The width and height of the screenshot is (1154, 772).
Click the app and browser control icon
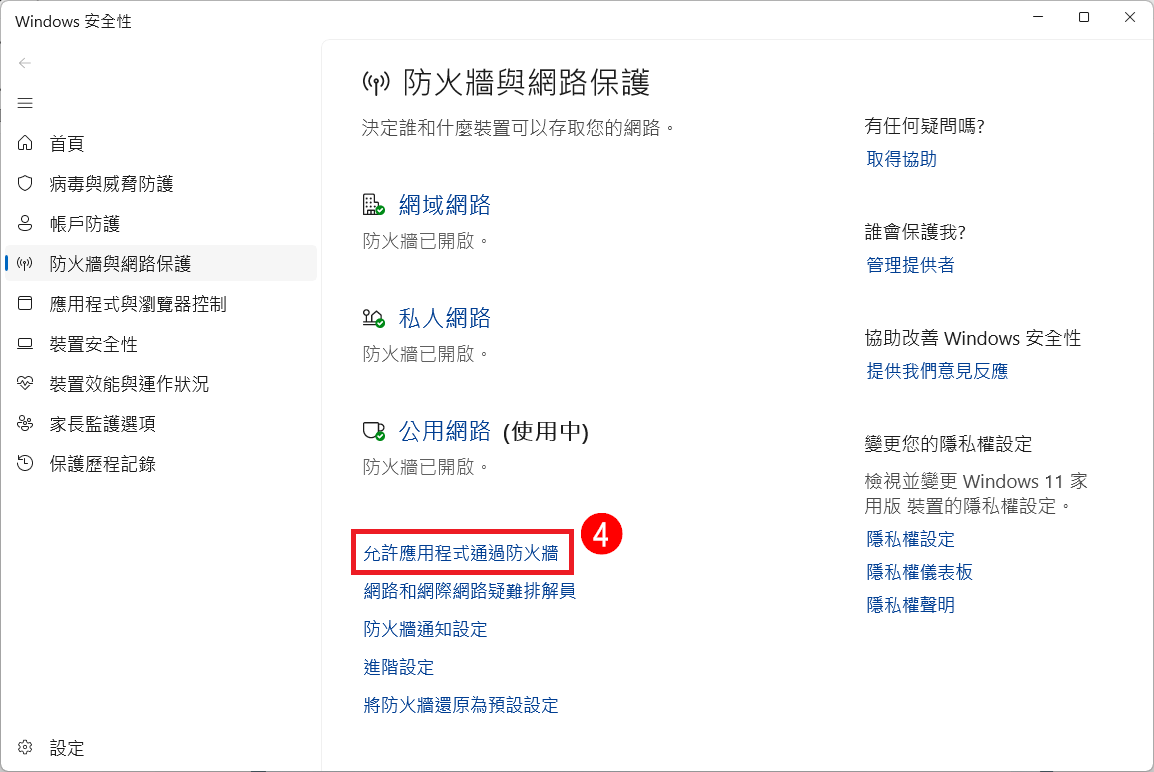[26, 304]
